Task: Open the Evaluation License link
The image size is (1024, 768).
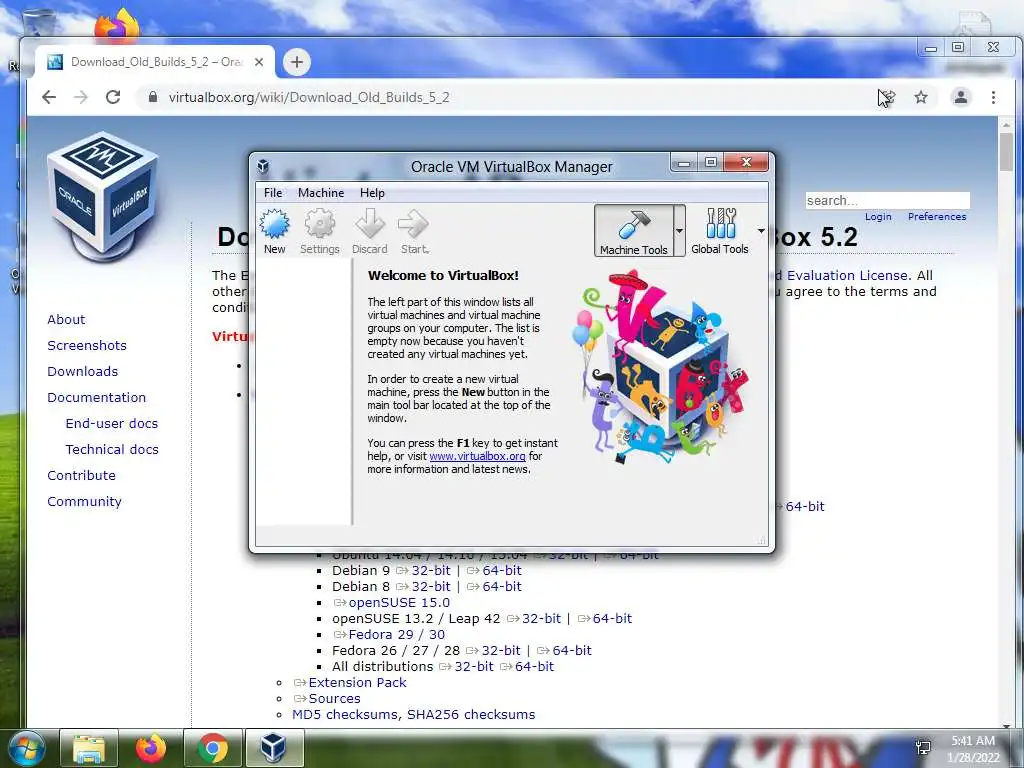Action: tap(847, 276)
